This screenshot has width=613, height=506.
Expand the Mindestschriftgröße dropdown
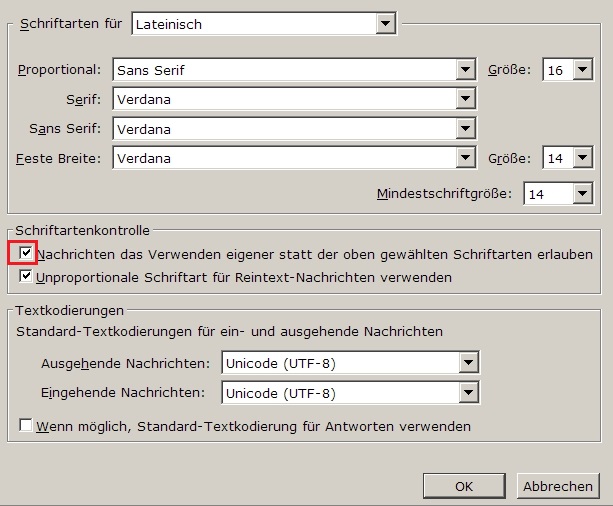583,194
